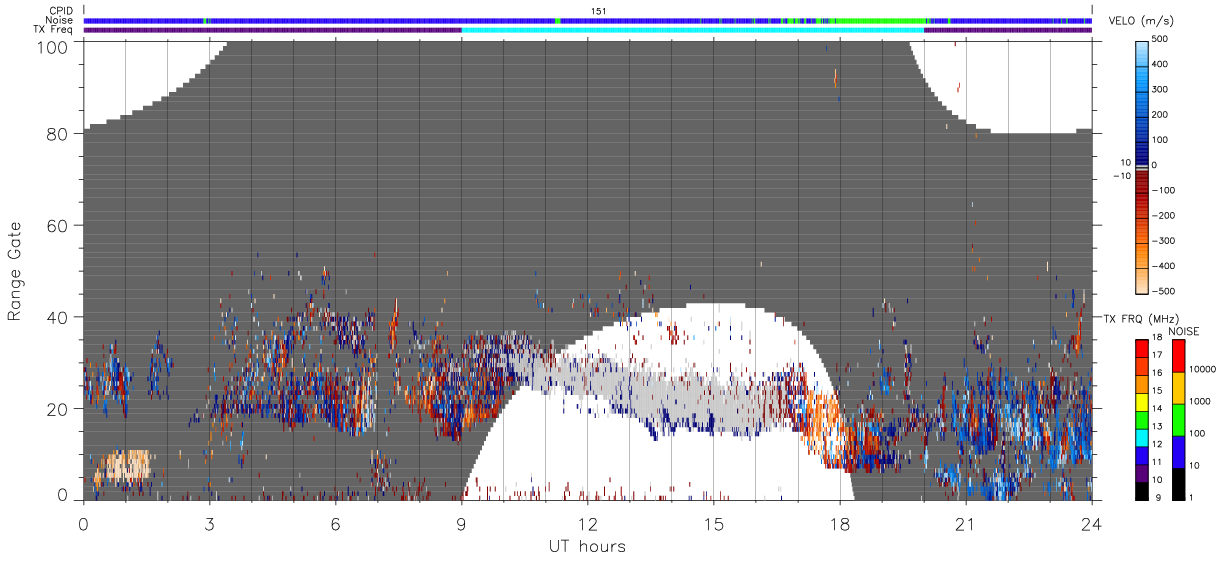Click the 24 tick on UT hours axis
Viewport: 1228px width, 567px height.
pos(1091,523)
